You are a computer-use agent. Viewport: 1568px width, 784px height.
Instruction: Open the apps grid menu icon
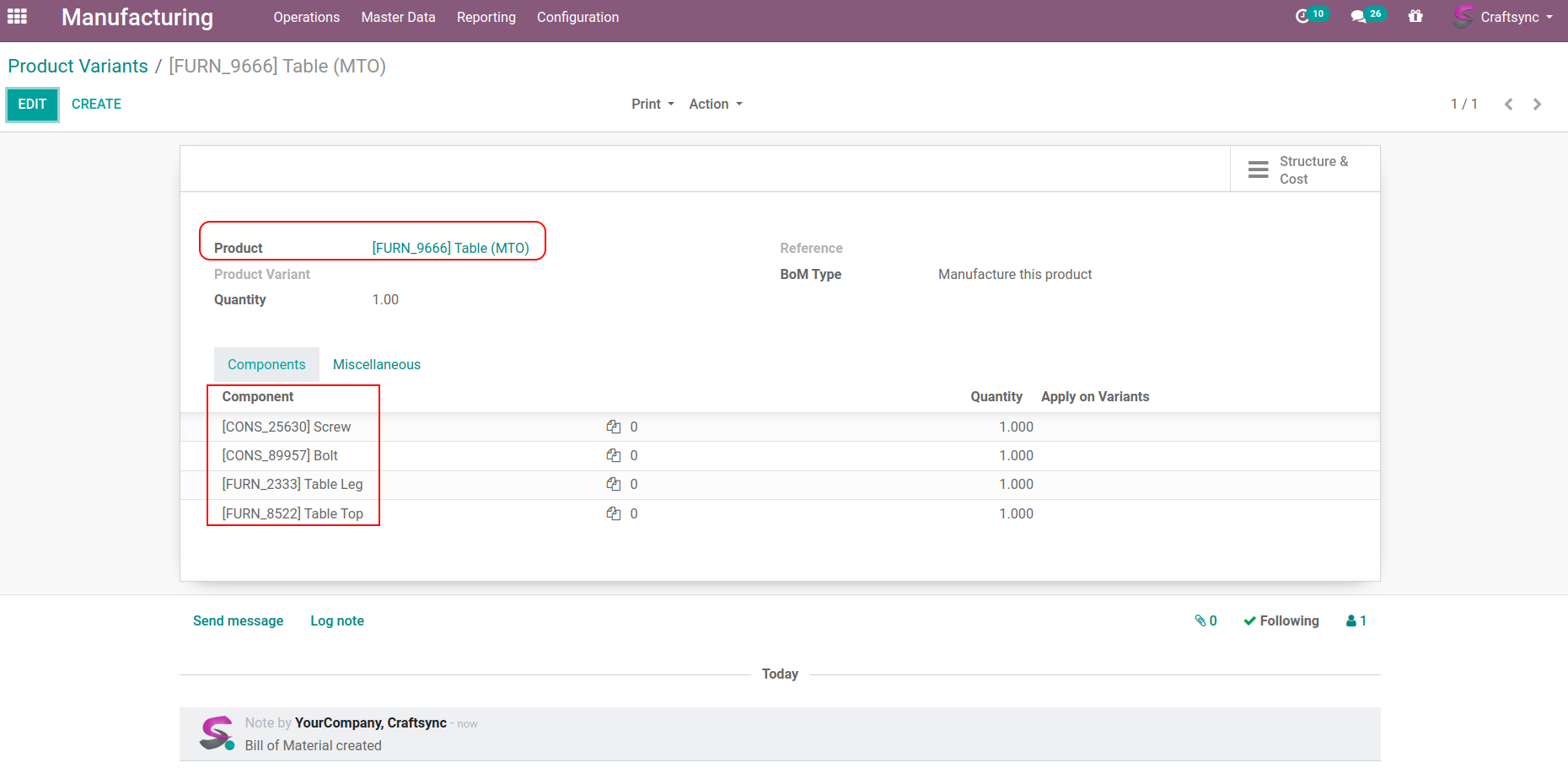click(17, 16)
